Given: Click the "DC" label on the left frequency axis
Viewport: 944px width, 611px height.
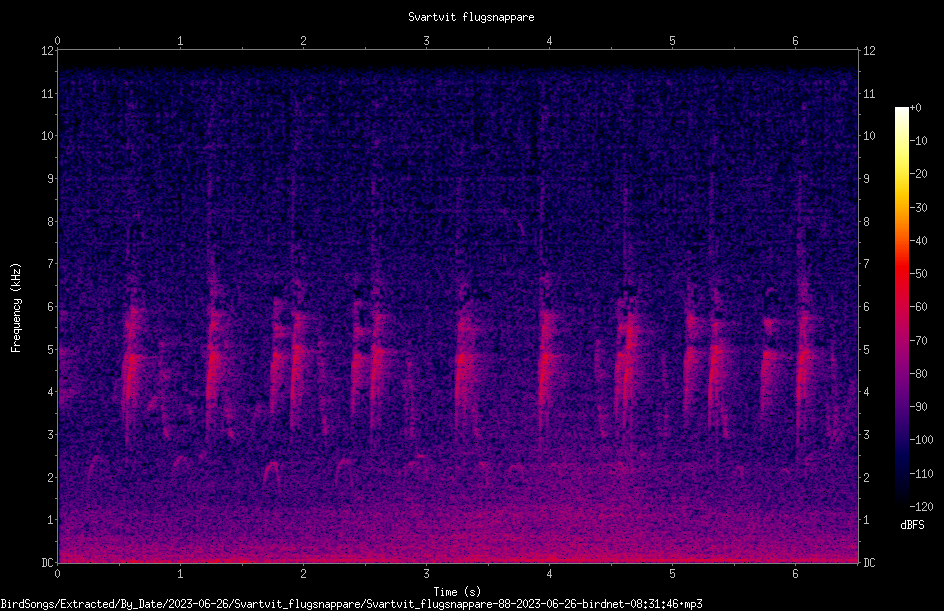Looking at the screenshot, I should pyautogui.click(x=47, y=563).
